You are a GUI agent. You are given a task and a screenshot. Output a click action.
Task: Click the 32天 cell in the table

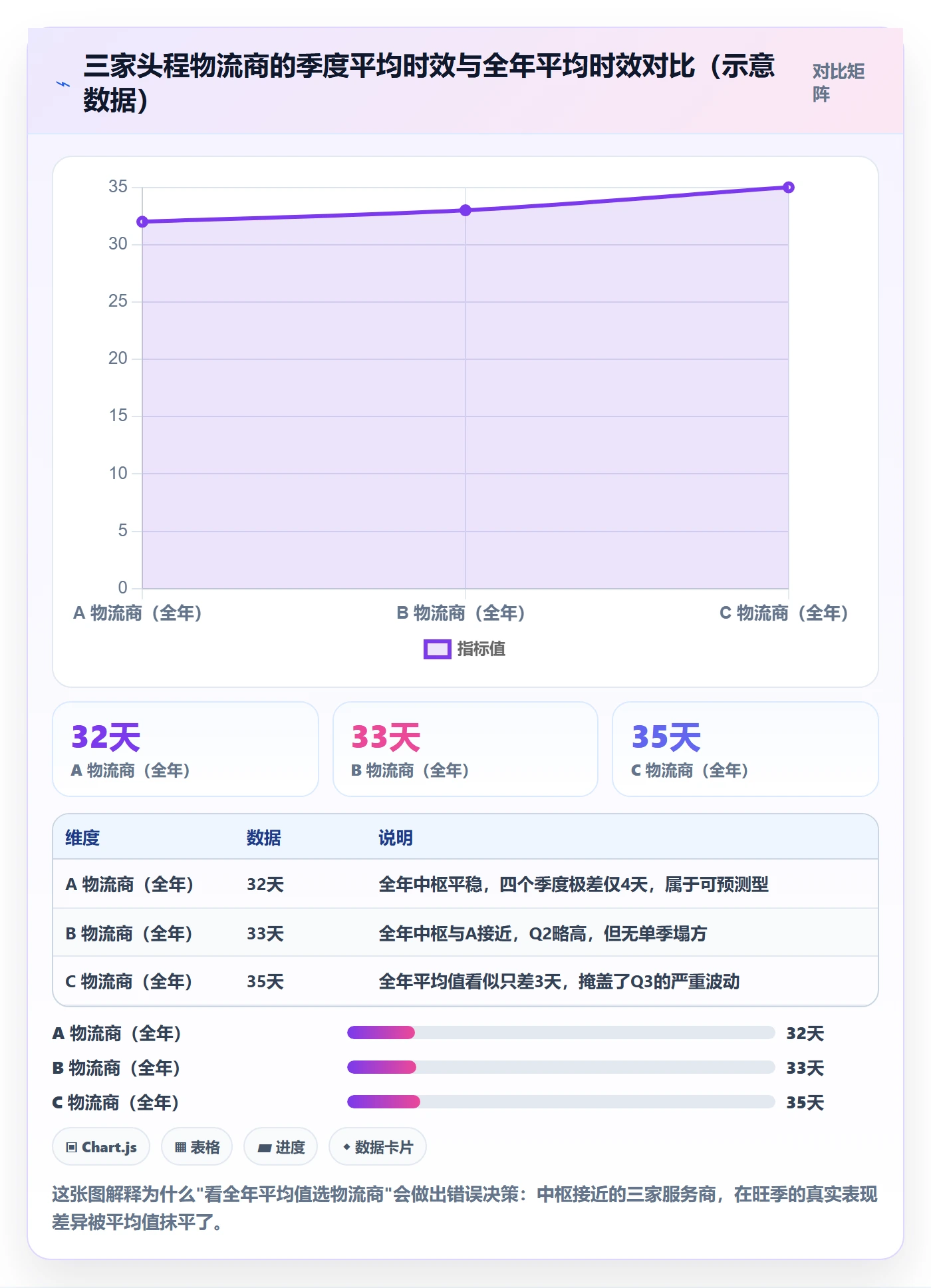click(x=265, y=885)
